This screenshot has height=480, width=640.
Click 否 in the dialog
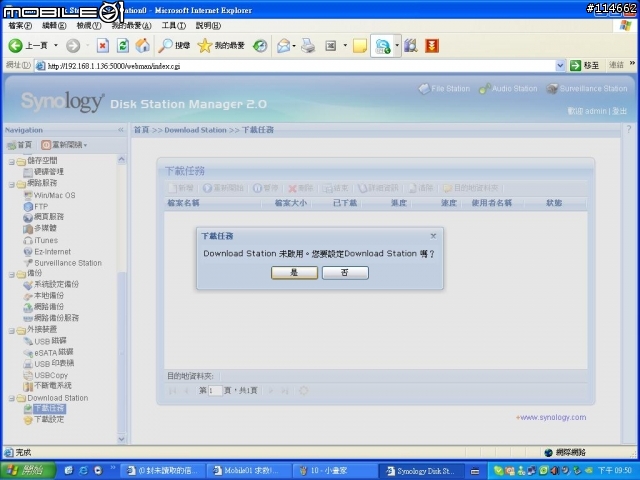345,272
